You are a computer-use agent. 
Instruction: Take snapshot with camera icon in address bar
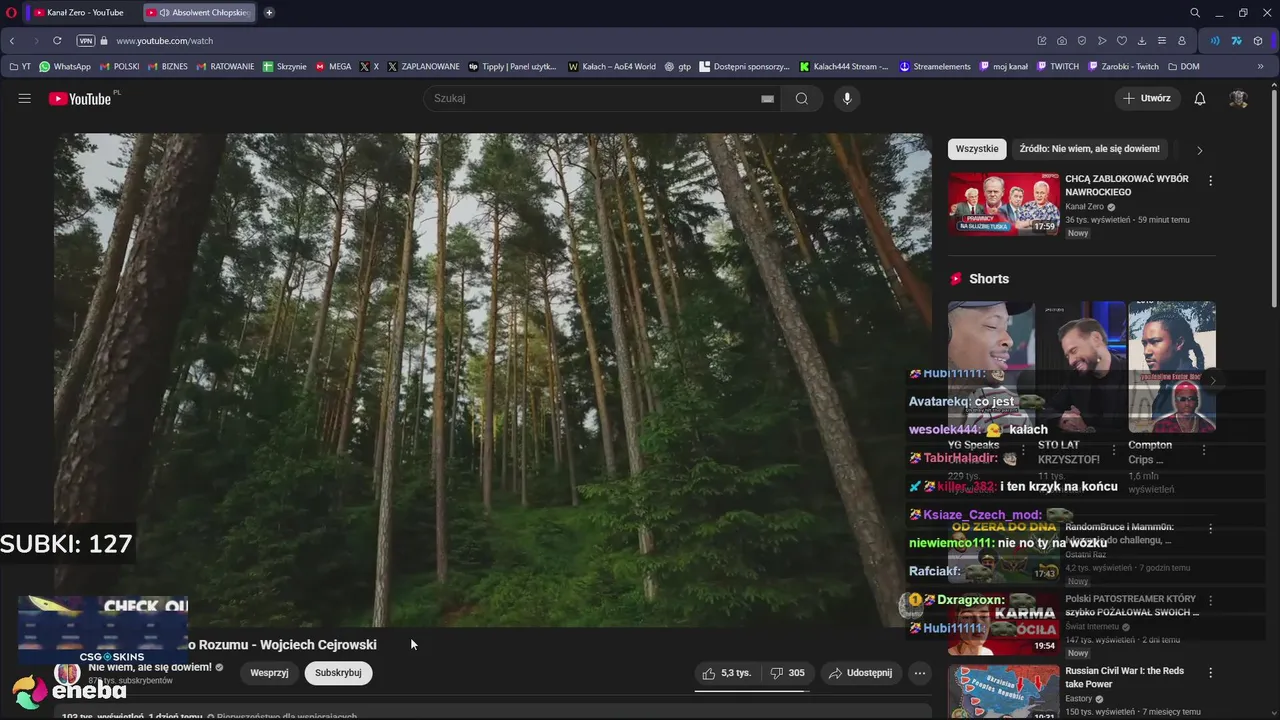(x=1062, y=41)
